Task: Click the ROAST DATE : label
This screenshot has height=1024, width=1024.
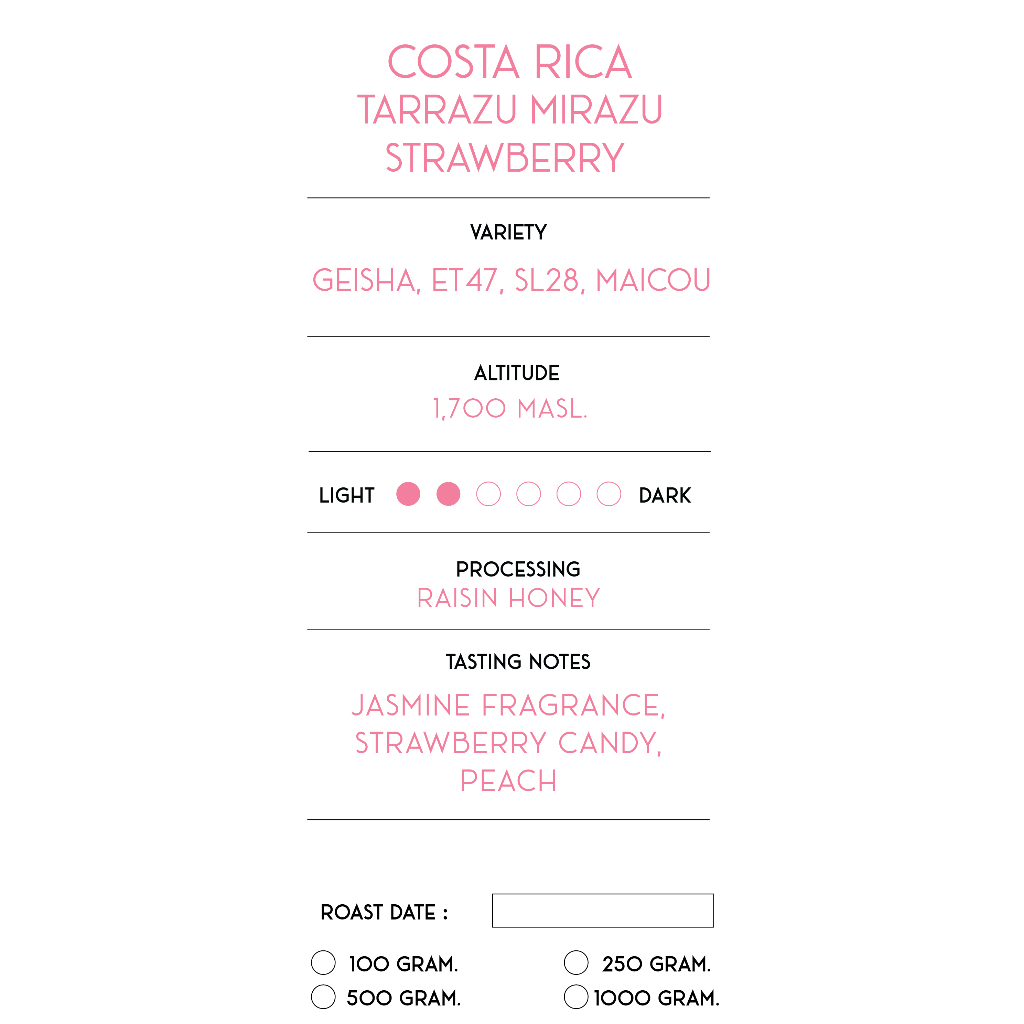Action: point(384,912)
